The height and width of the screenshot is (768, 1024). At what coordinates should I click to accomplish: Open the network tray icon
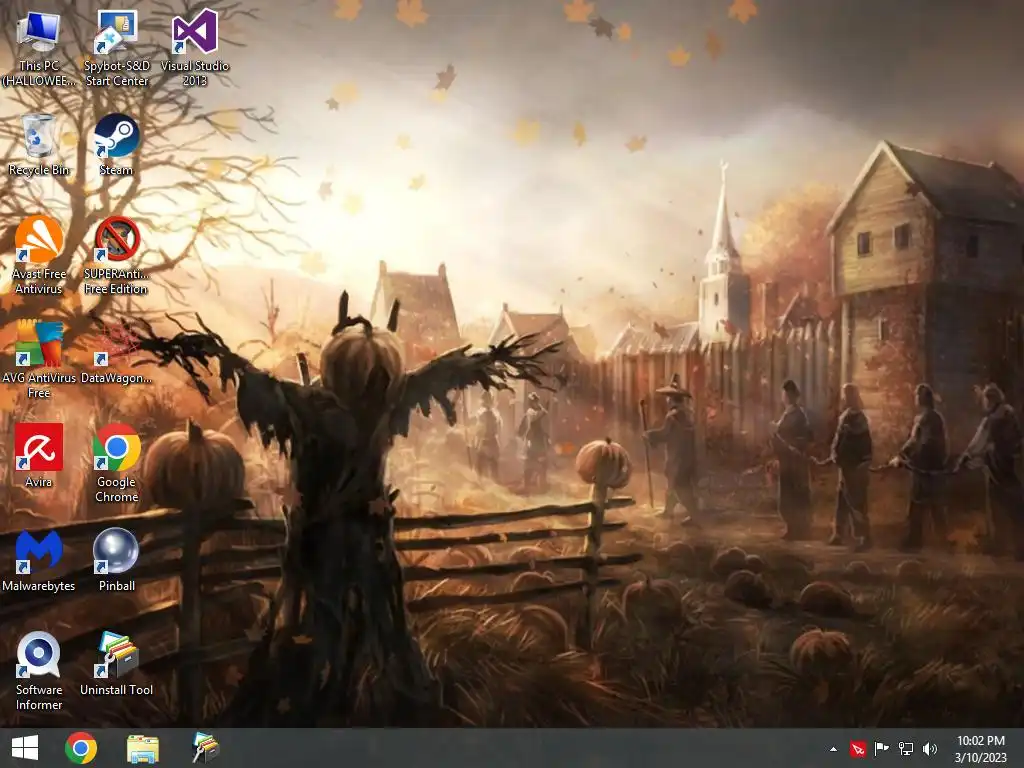906,749
